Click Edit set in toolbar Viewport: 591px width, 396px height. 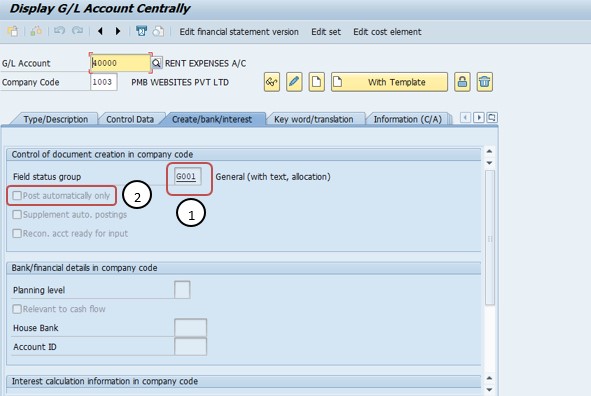pos(326,32)
